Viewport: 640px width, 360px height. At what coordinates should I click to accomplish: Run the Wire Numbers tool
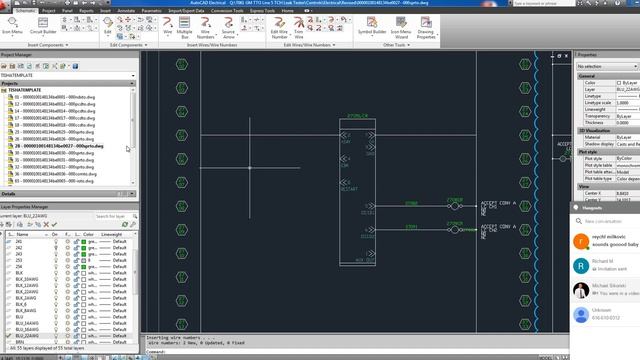(x=205, y=28)
